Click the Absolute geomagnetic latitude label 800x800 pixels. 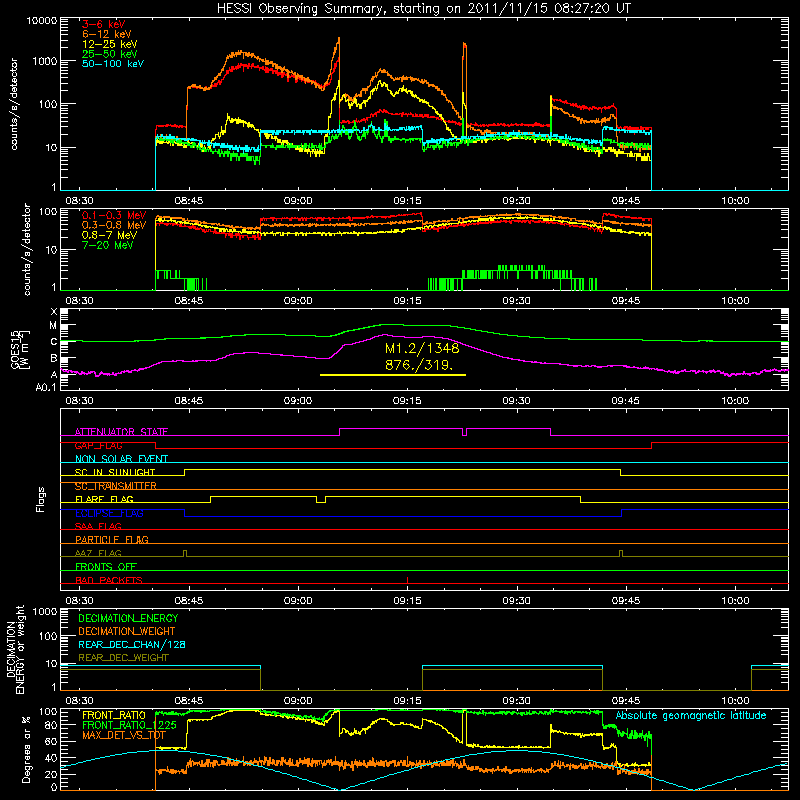click(x=691, y=716)
